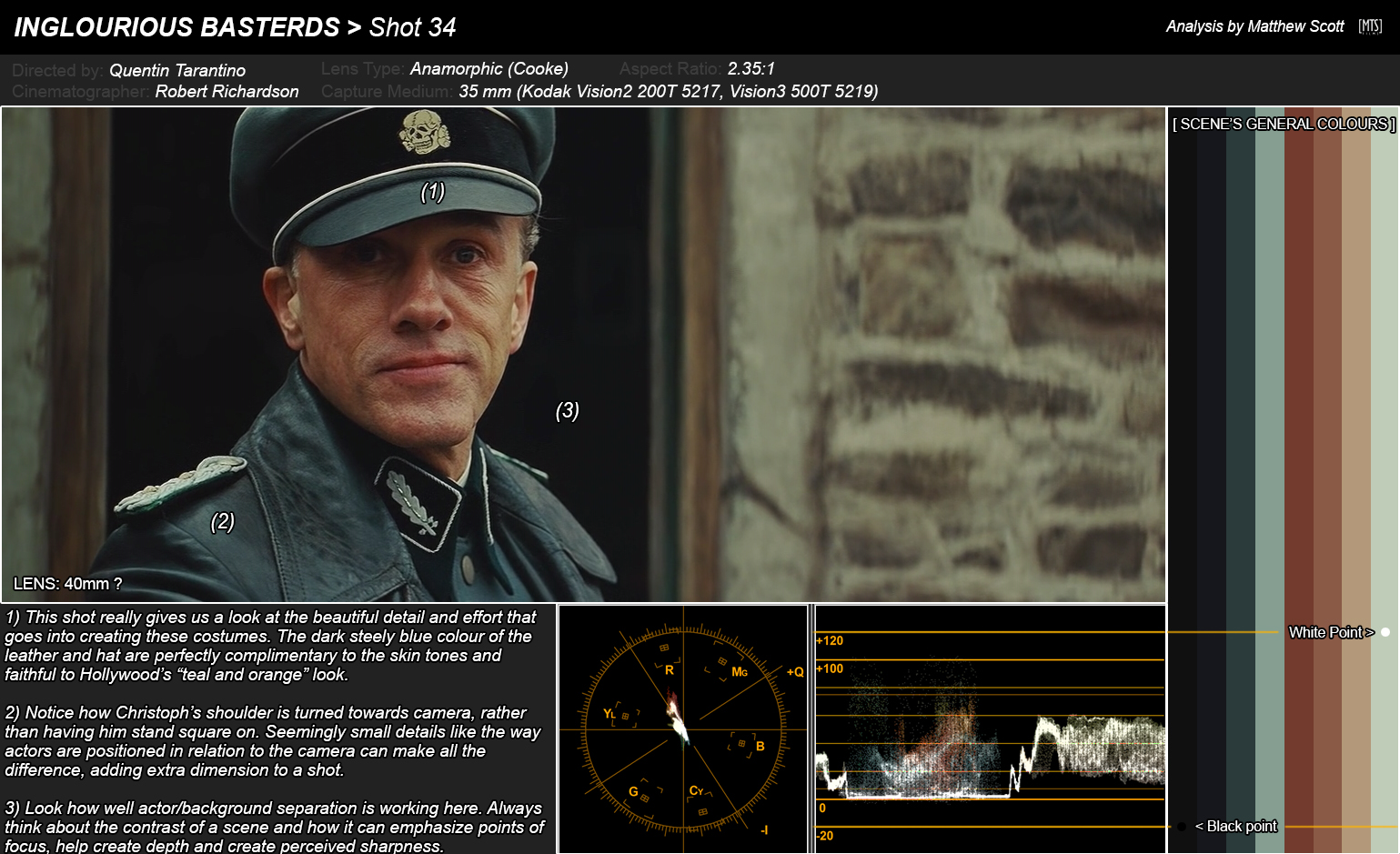1400x854 pixels.
Task: Select the YL target on the vectorscope
Action: [609, 714]
